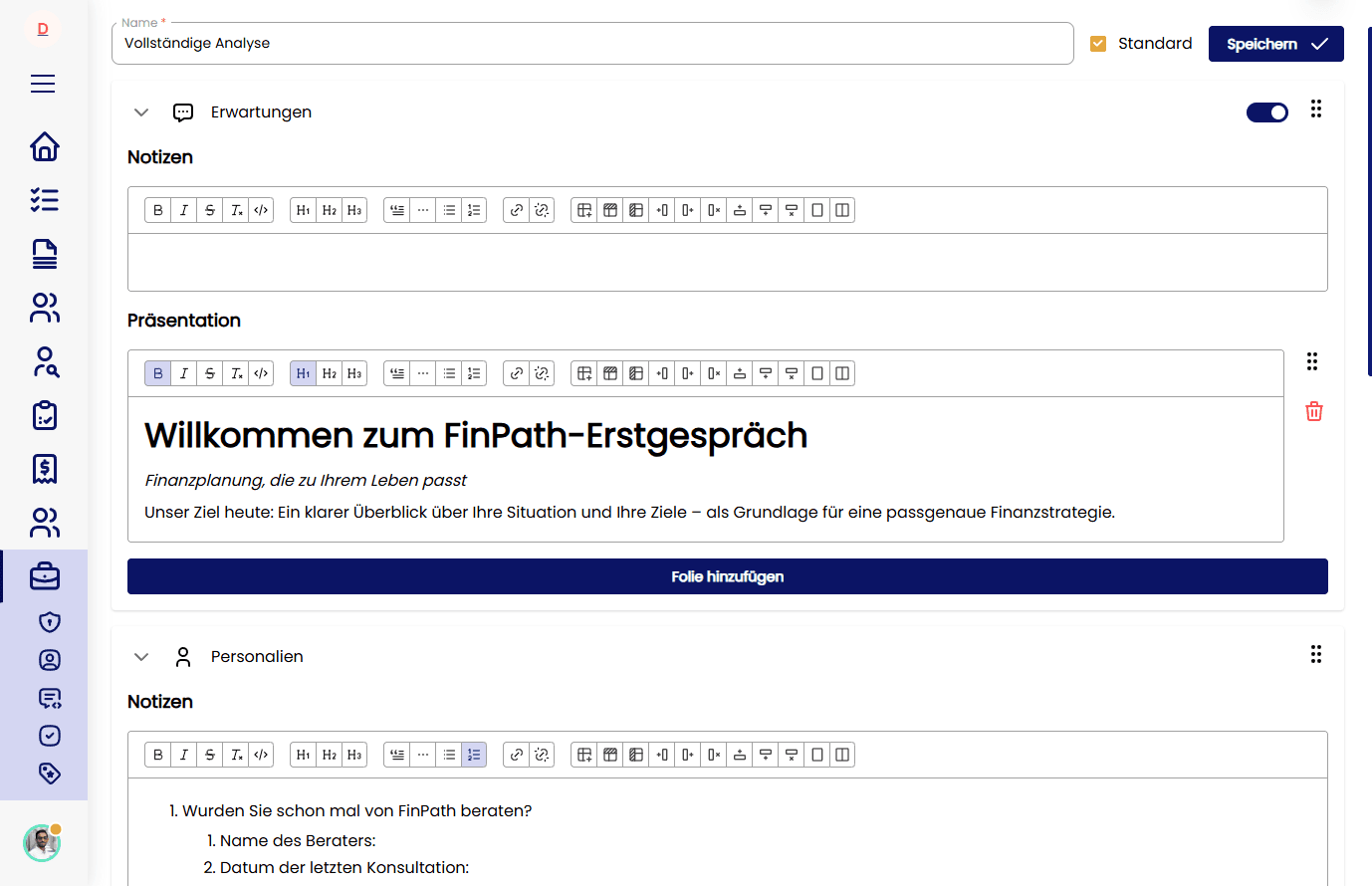Select the receipt/invoice icon in the sidebar
This screenshot has height=886, width=1372.
(44, 468)
